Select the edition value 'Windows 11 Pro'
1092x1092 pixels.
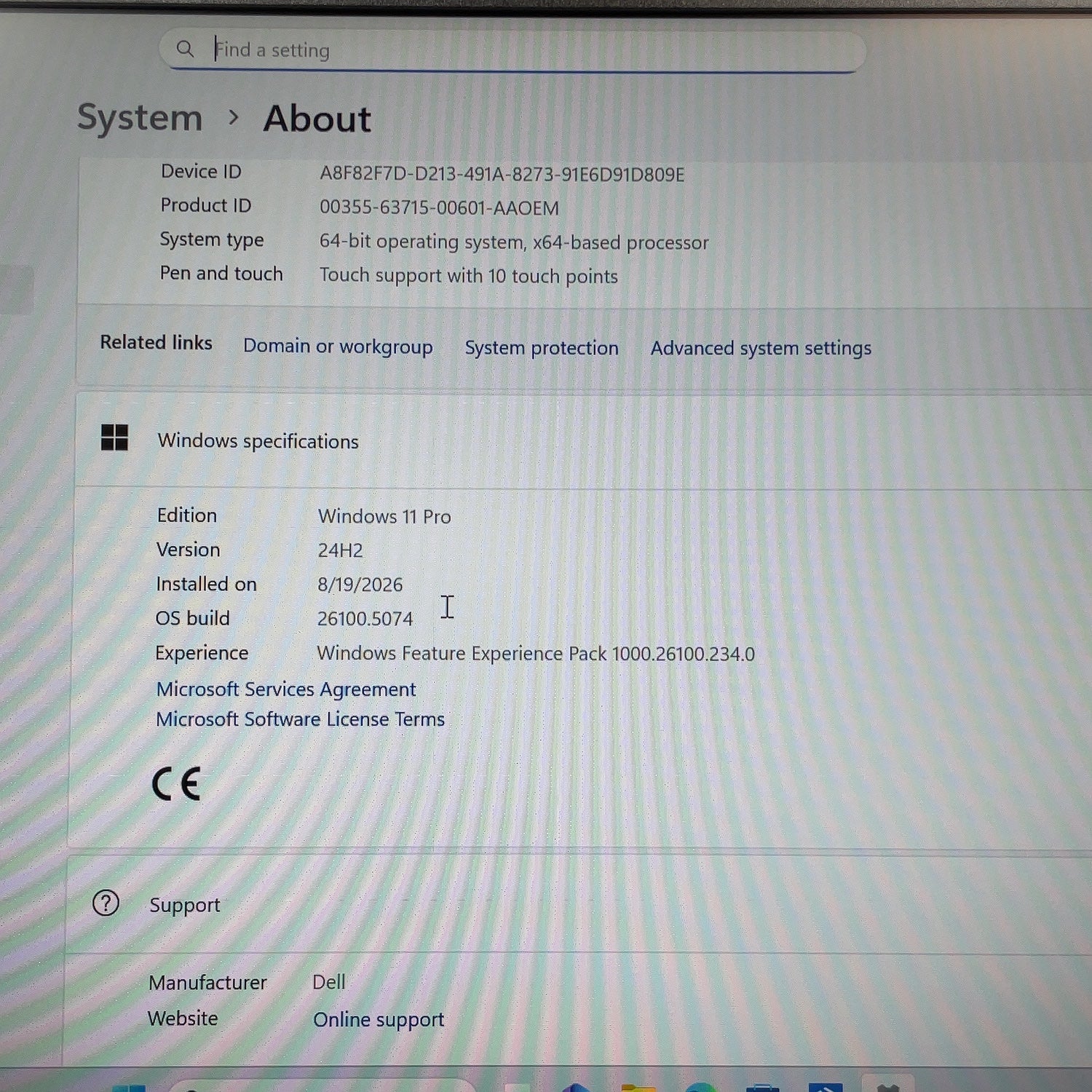384,516
